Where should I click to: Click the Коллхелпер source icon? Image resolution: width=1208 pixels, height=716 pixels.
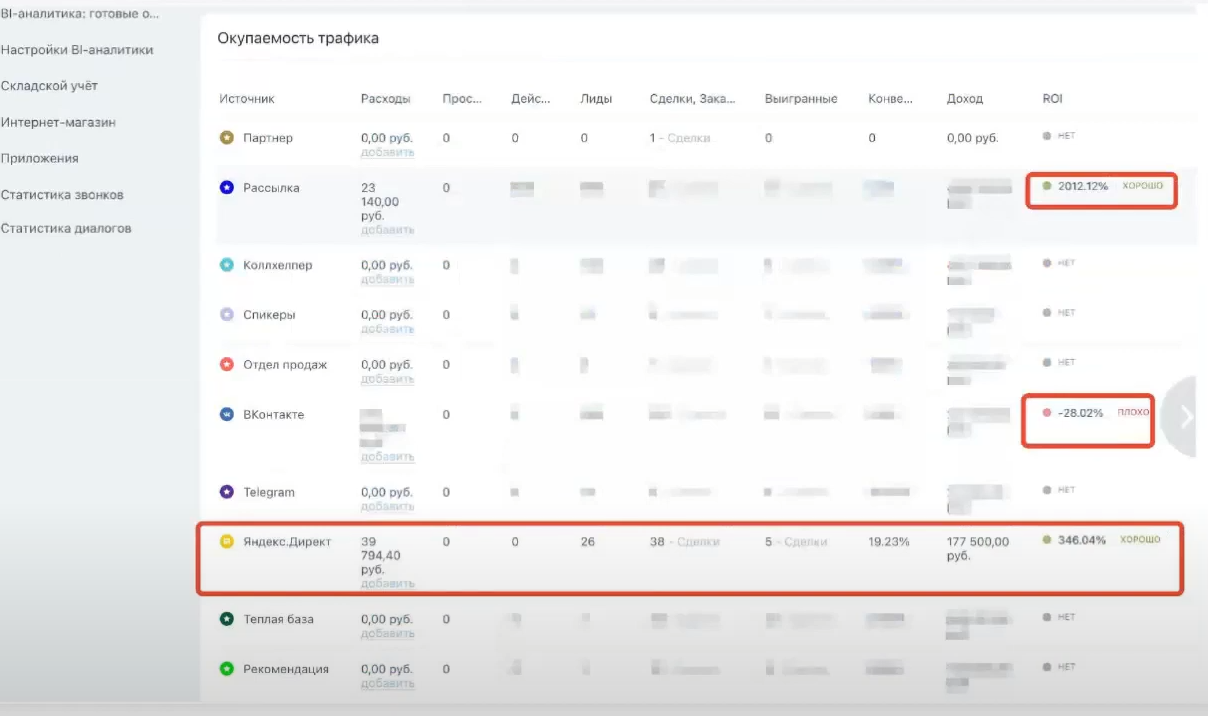point(227,265)
